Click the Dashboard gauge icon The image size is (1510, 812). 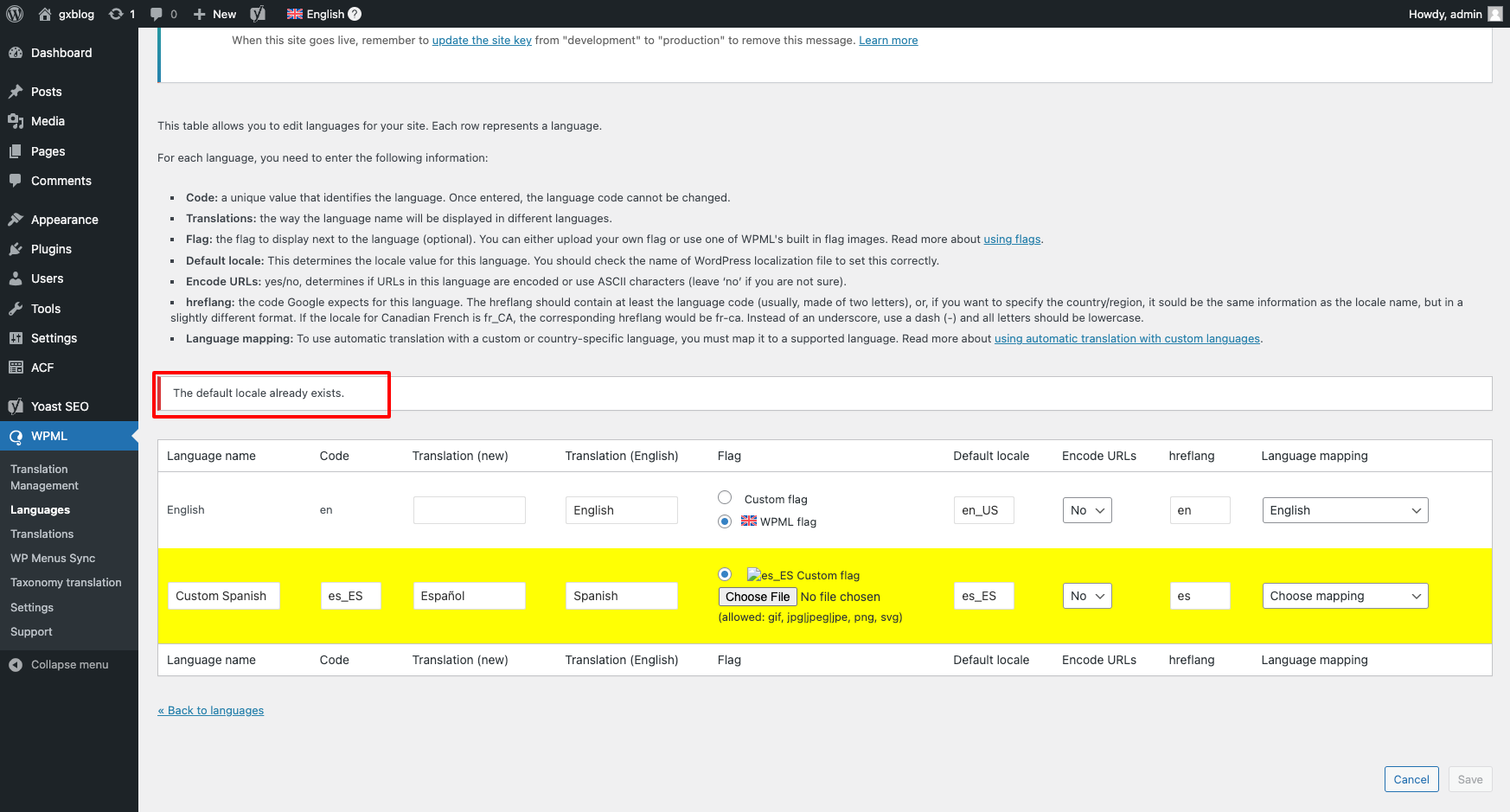coord(16,53)
